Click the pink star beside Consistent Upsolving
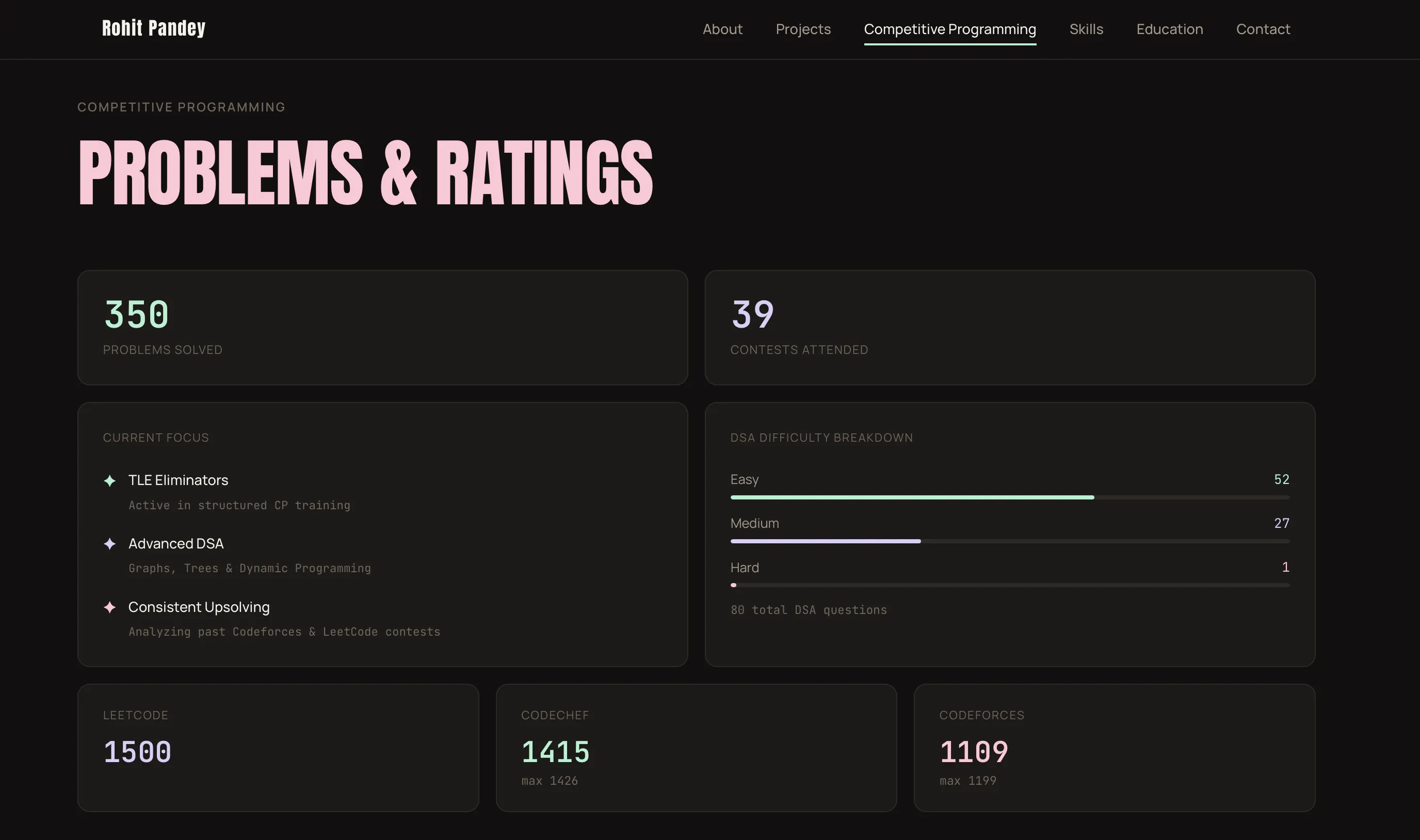Image resolution: width=1420 pixels, height=840 pixels. point(110,607)
